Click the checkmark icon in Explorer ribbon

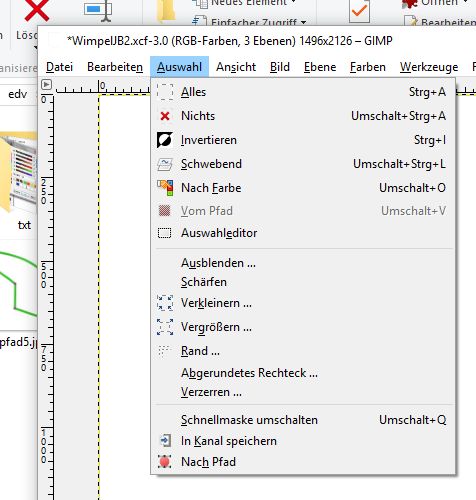[x=359, y=11]
